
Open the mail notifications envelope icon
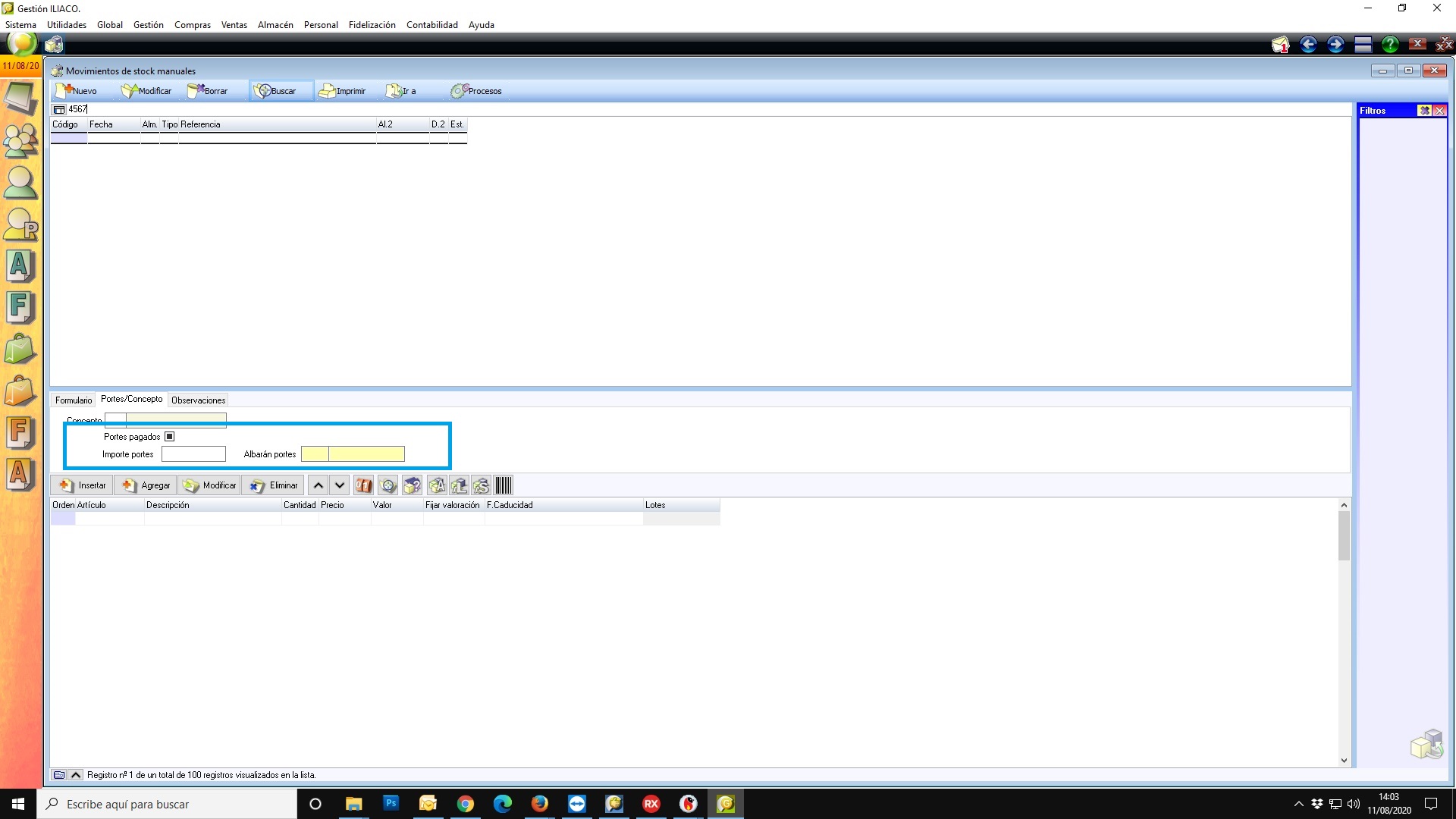coord(1280,45)
